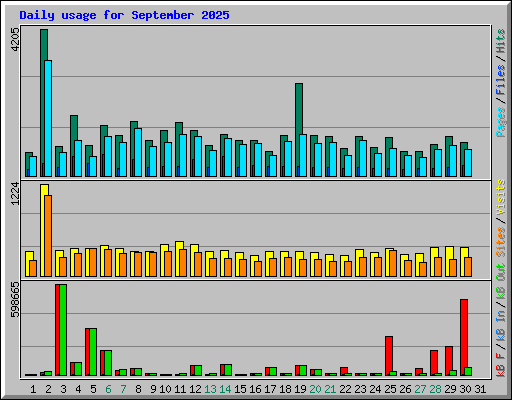
Task: Click the 'kB In' legend label
Action: coord(500,325)
